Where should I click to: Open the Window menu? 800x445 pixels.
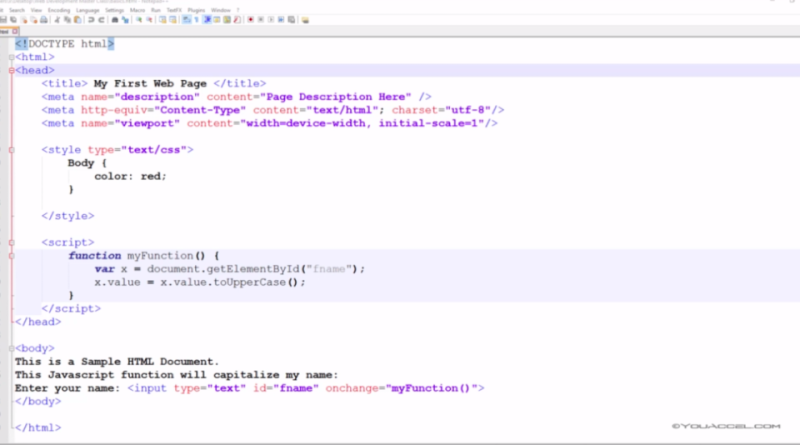[221, 10]
